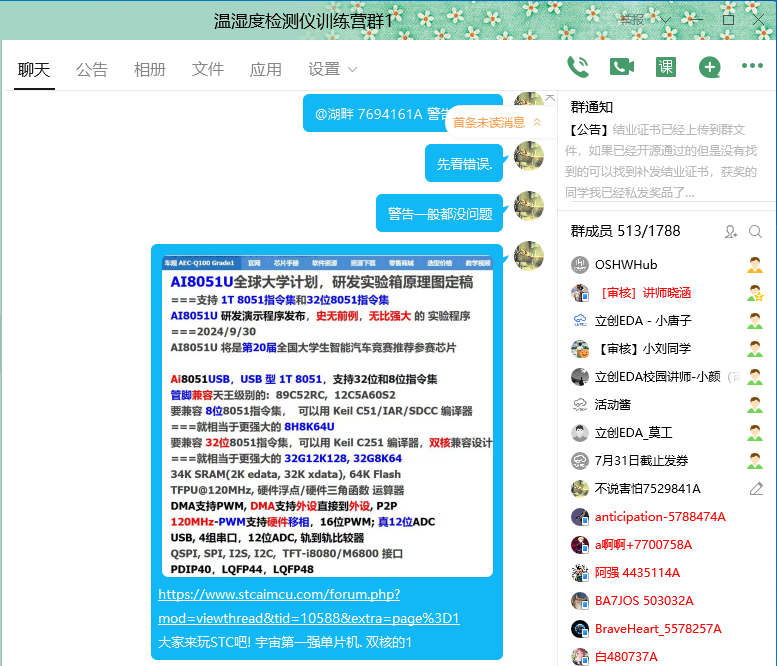Click the 警告一般都没问题 message bubble
This screenshot has height=666, width=777.
pos(440,213)
